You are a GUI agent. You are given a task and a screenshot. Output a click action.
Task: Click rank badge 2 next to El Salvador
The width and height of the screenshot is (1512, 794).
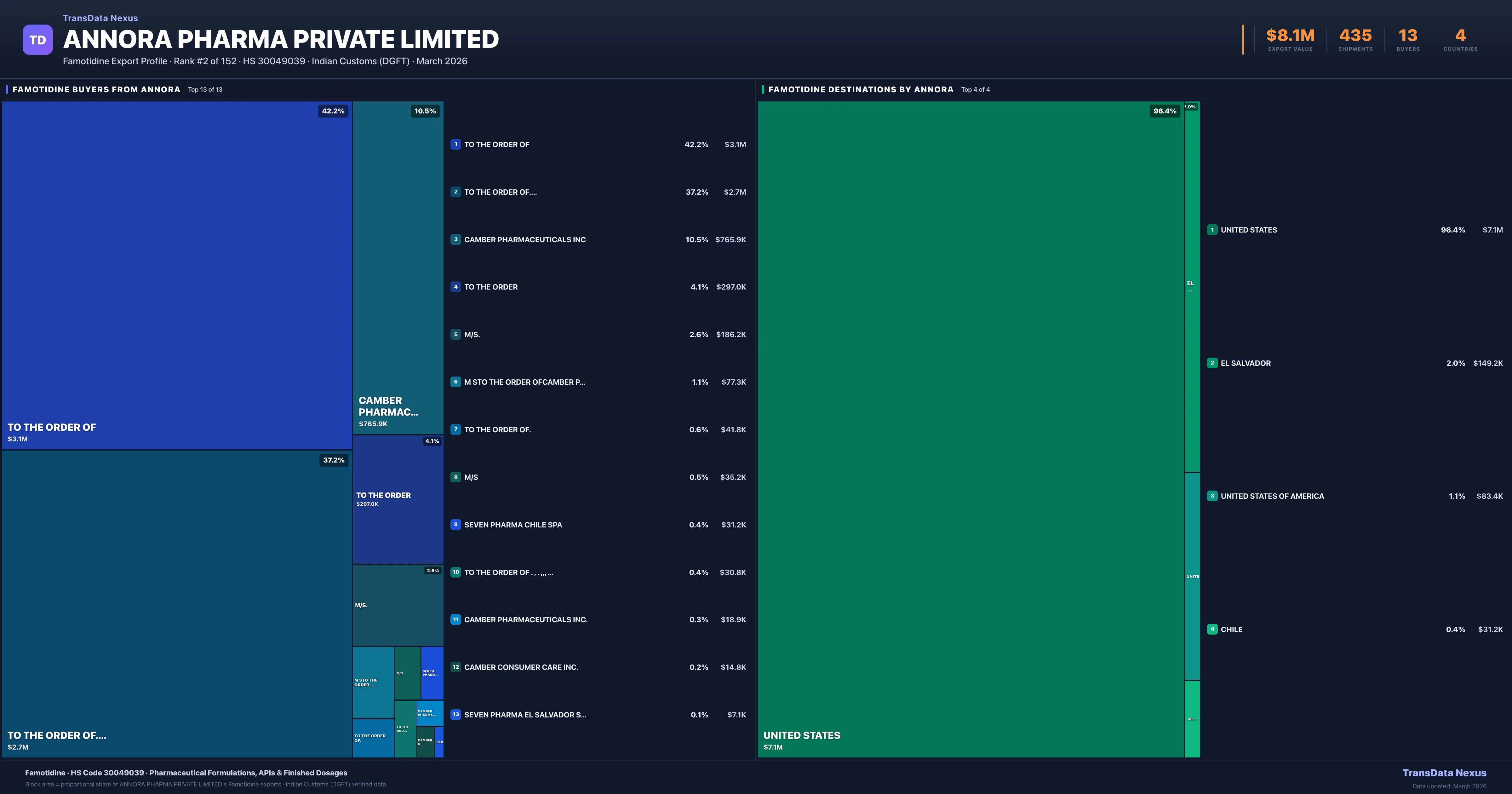click(x=1212, y=363)
